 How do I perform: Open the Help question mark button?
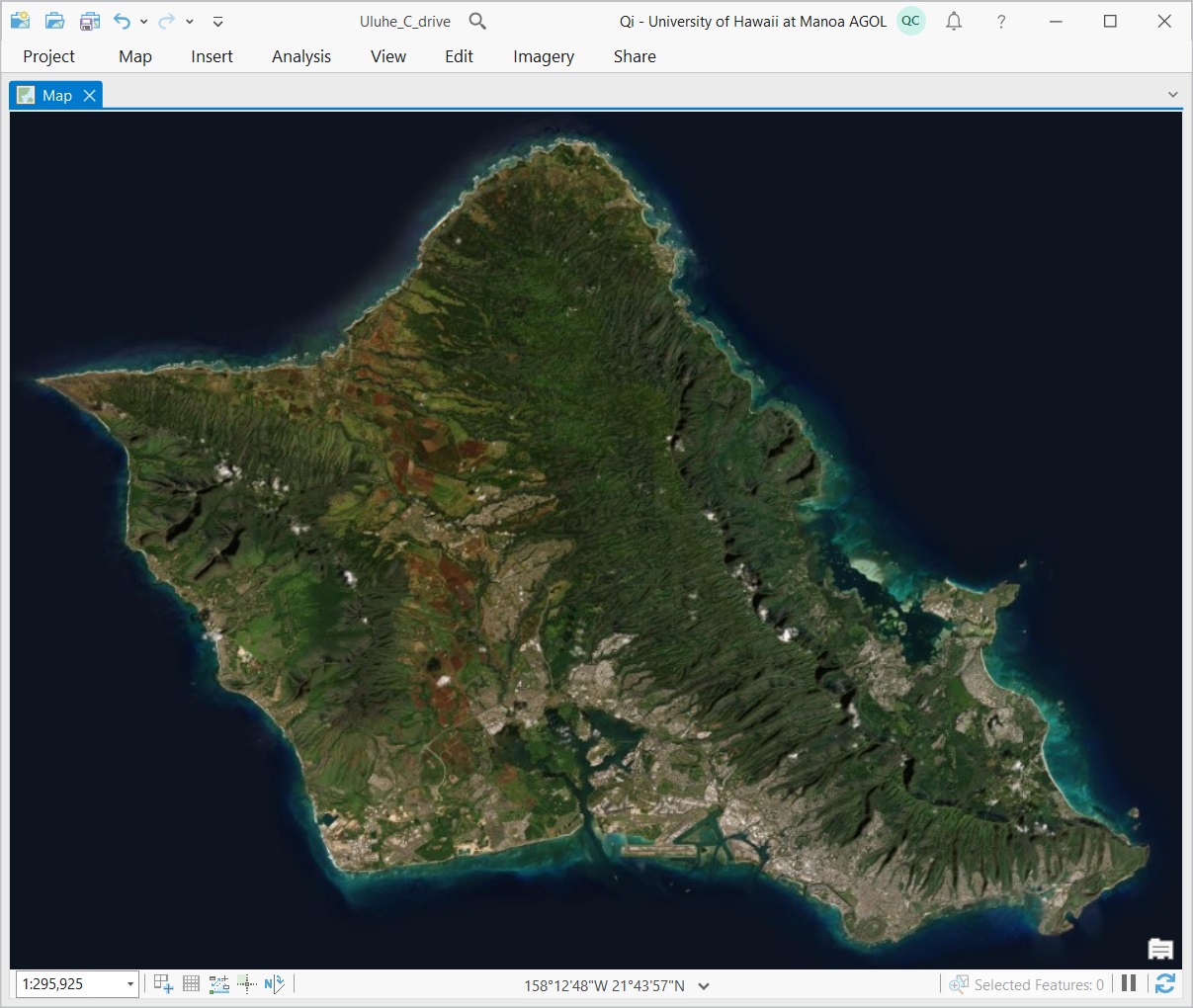(x=1001, y=22)
